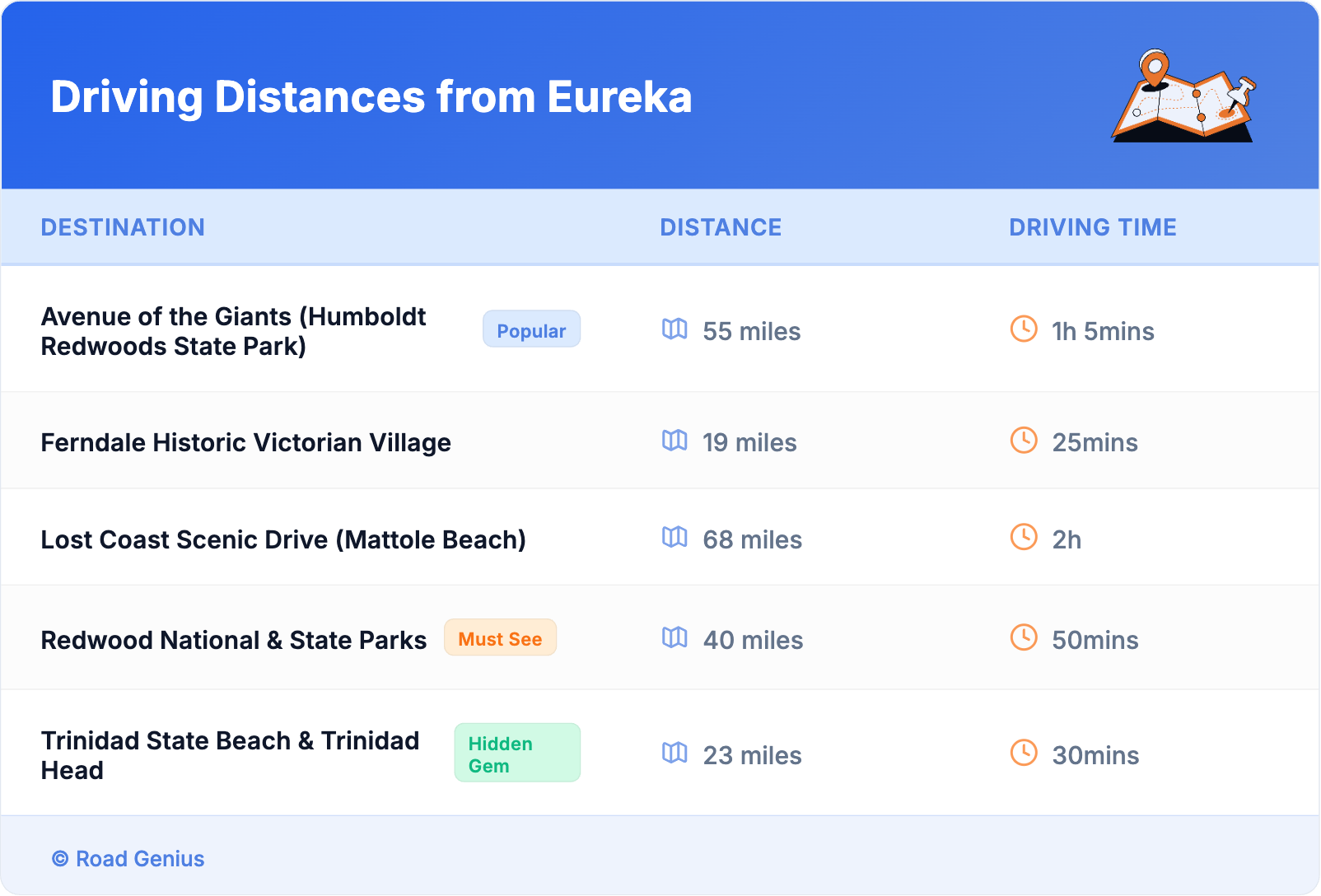Click the map icon beside 19 miles

675,441
